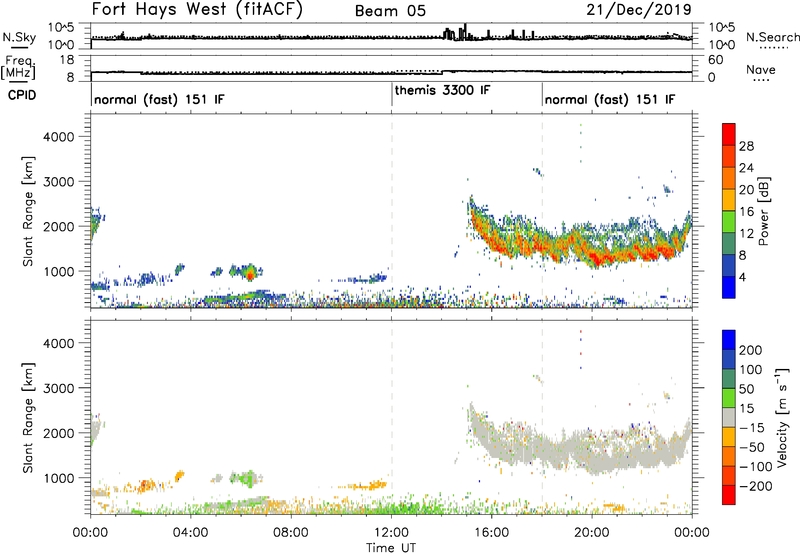The image size is (800, 554).
Task: Click the '4000' tick on the power panel
Action: point(59,137)
